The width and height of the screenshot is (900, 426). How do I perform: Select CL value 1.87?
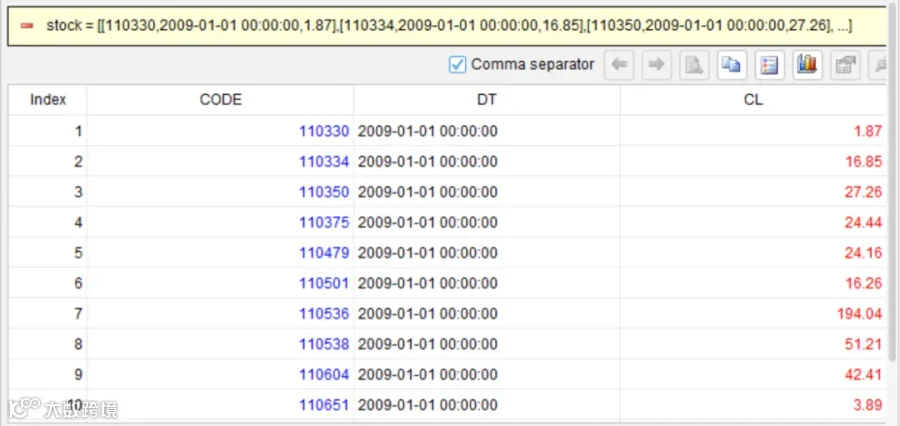867,131
